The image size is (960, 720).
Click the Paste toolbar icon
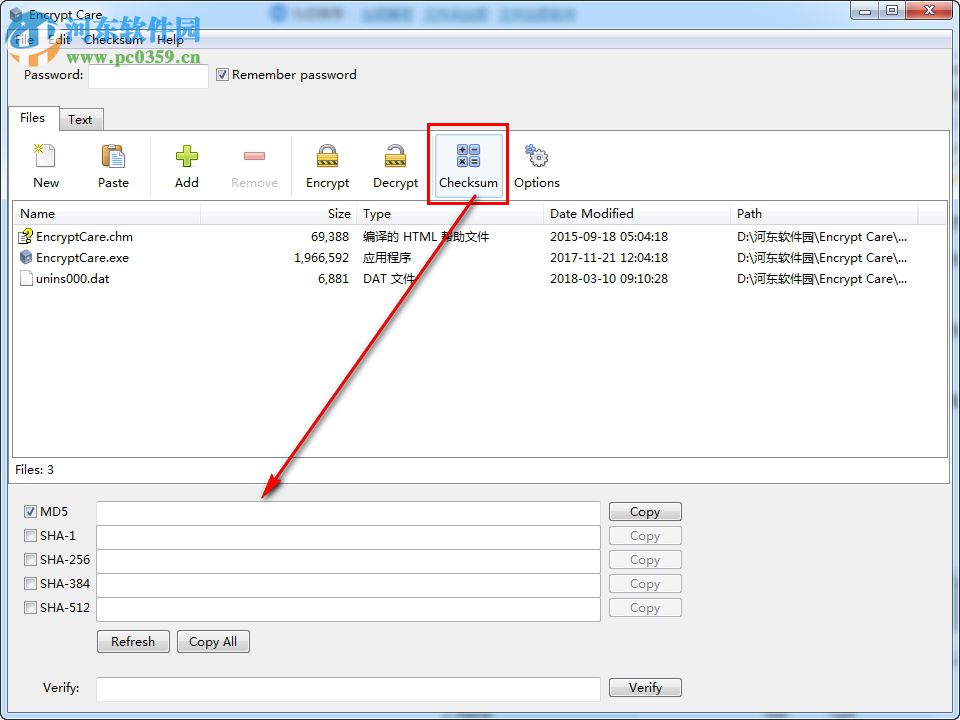[x=113, y=163]
